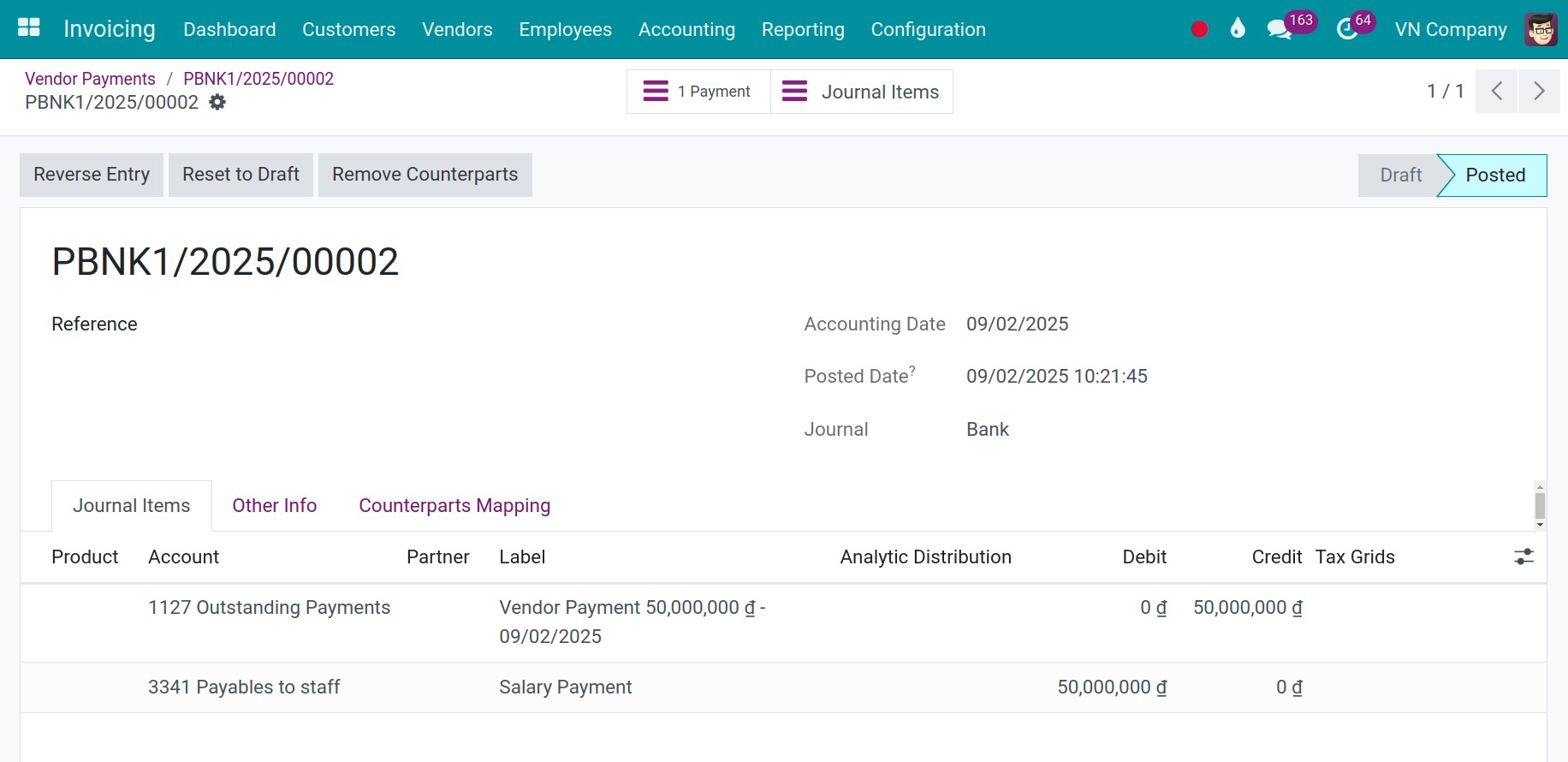Click the Accounting Date value 09/02/2025

click(x=1017, y=324)
